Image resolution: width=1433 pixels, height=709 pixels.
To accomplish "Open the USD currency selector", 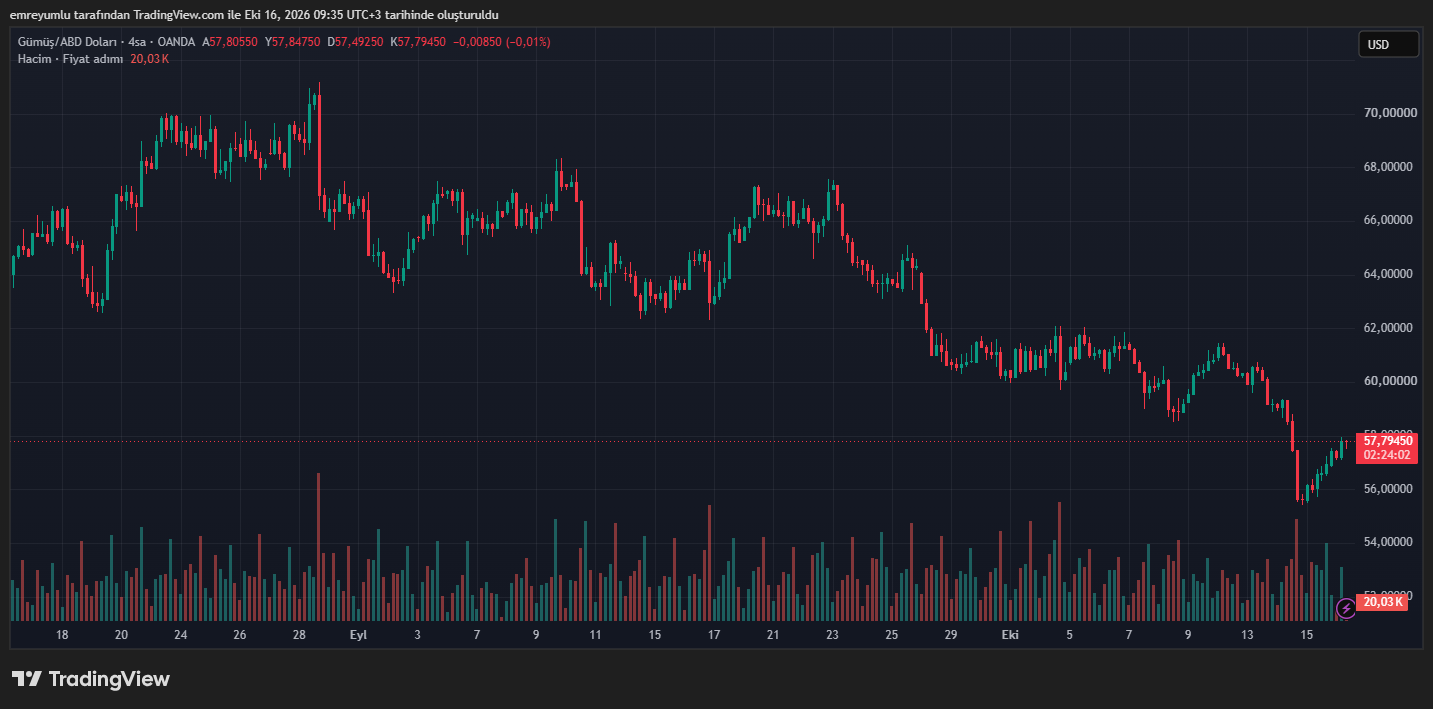I will [x=1388, y=44].
